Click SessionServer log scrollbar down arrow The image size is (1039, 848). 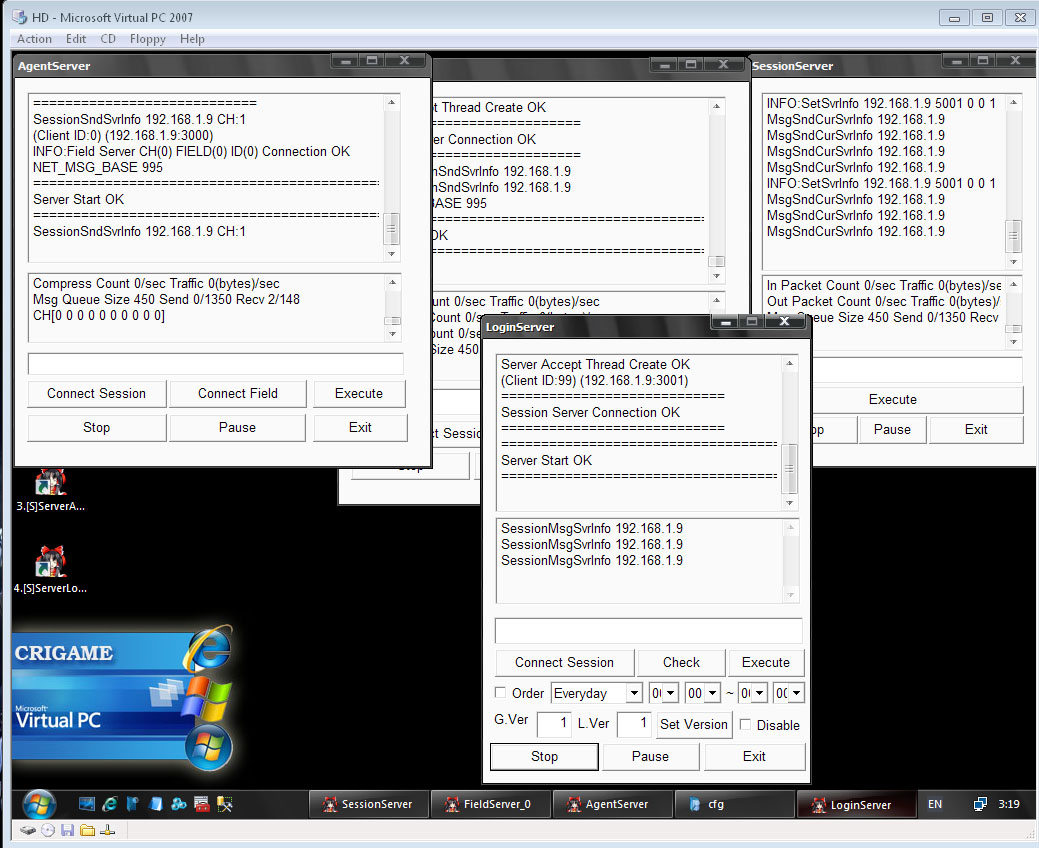pyautogui.click(x=1014, y=262)
